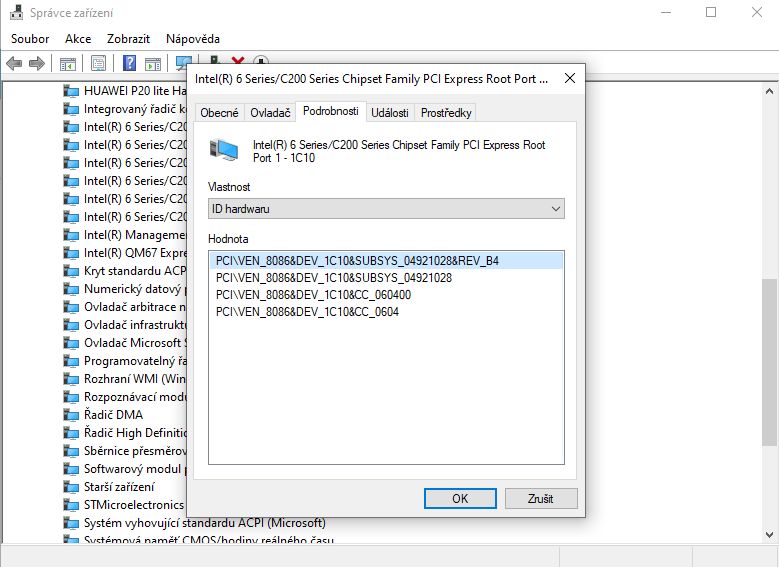The width and height of the screenshot is (779, 567).
Task: Switch to the Prostředky tab
Action: pyautogui.click(x=446, y=113)
